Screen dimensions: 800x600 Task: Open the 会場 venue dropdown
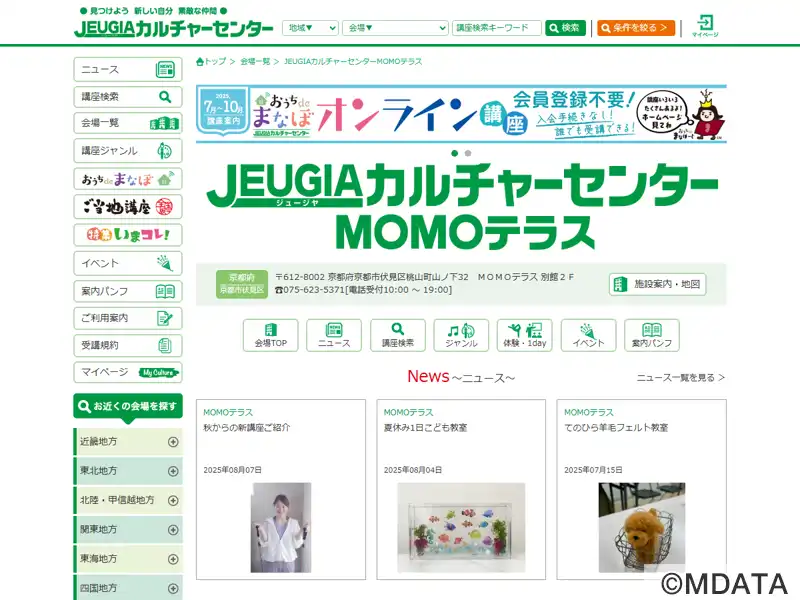(x=395, y=28)
